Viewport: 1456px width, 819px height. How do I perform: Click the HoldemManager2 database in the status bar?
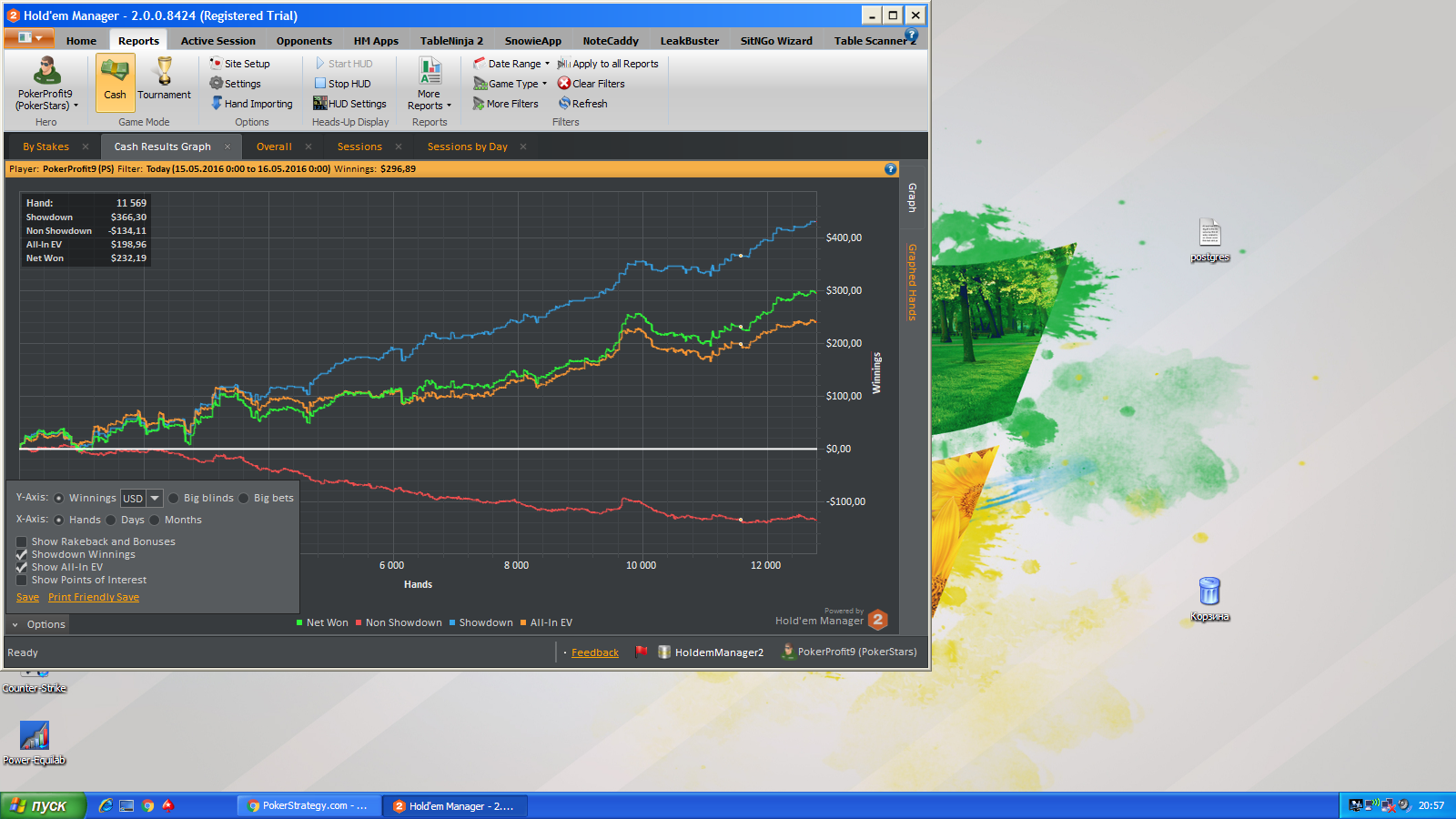click(711, 652)
